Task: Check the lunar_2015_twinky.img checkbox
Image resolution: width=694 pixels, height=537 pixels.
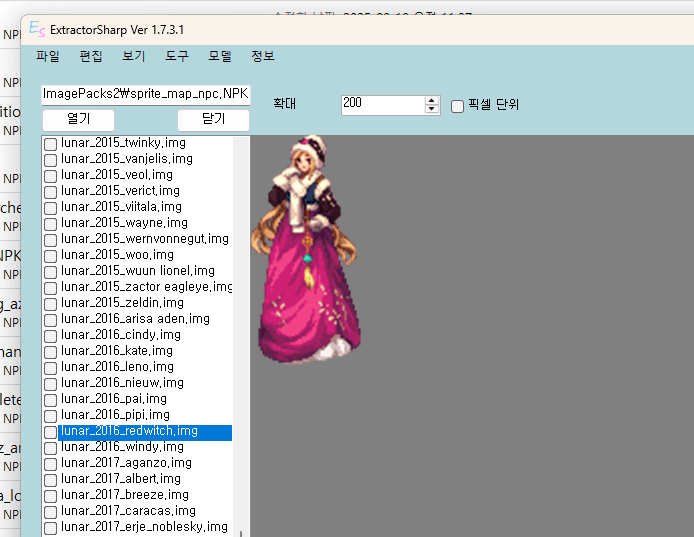Action: (x=50, y=144)
